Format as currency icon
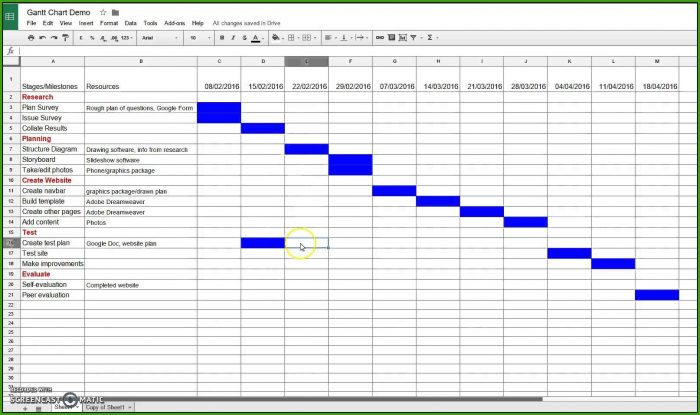The image size is (700, 415). 81,38
